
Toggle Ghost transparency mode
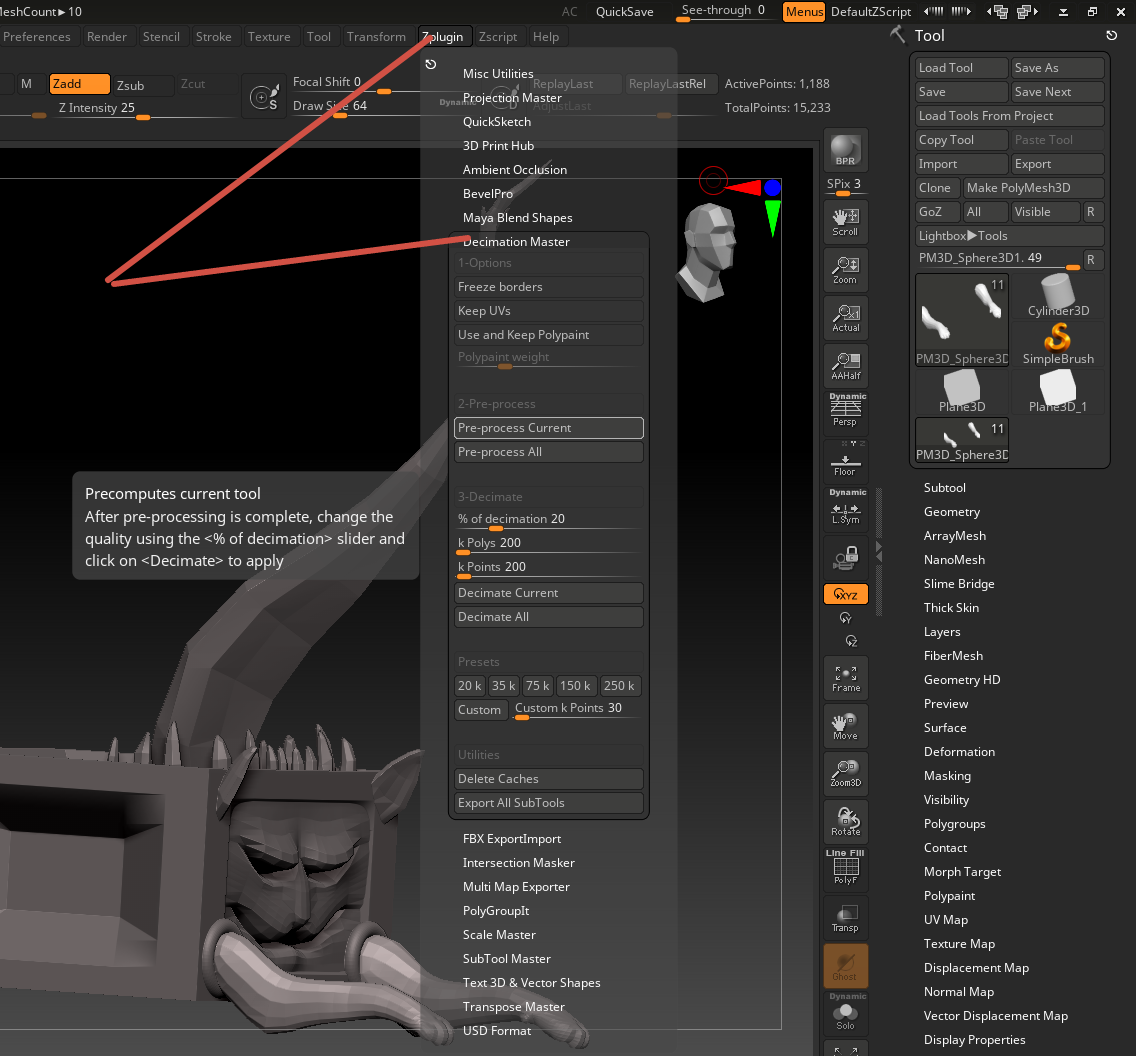[x=845, y=966]
